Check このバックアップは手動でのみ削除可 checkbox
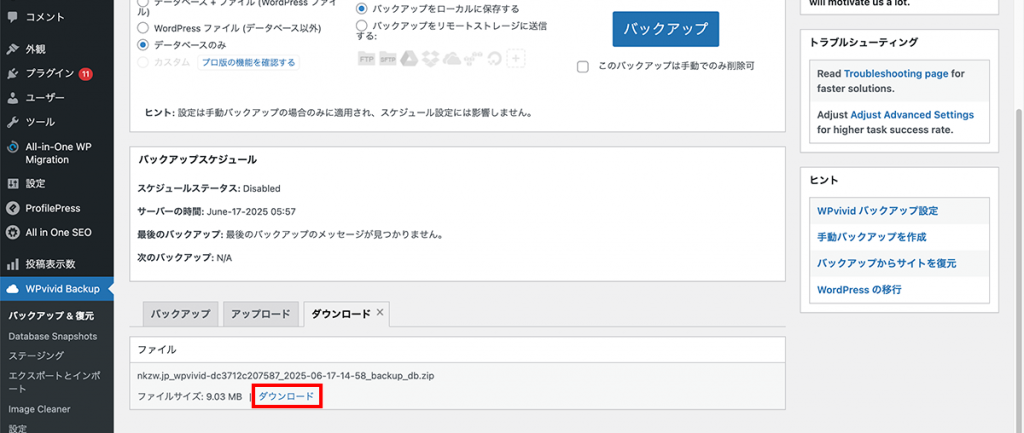Screen dimensions: 1024x433 (583, 66)
